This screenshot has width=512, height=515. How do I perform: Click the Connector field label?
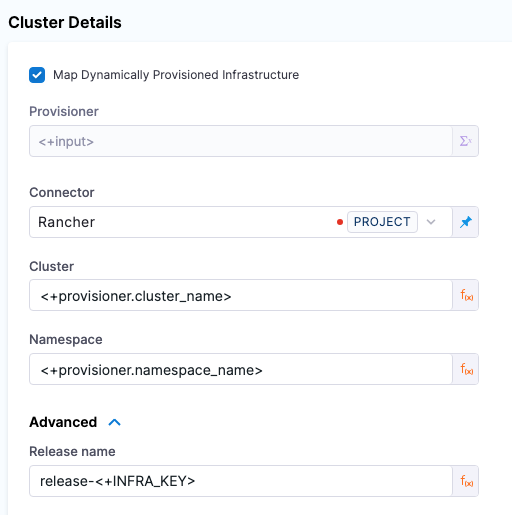62,192
